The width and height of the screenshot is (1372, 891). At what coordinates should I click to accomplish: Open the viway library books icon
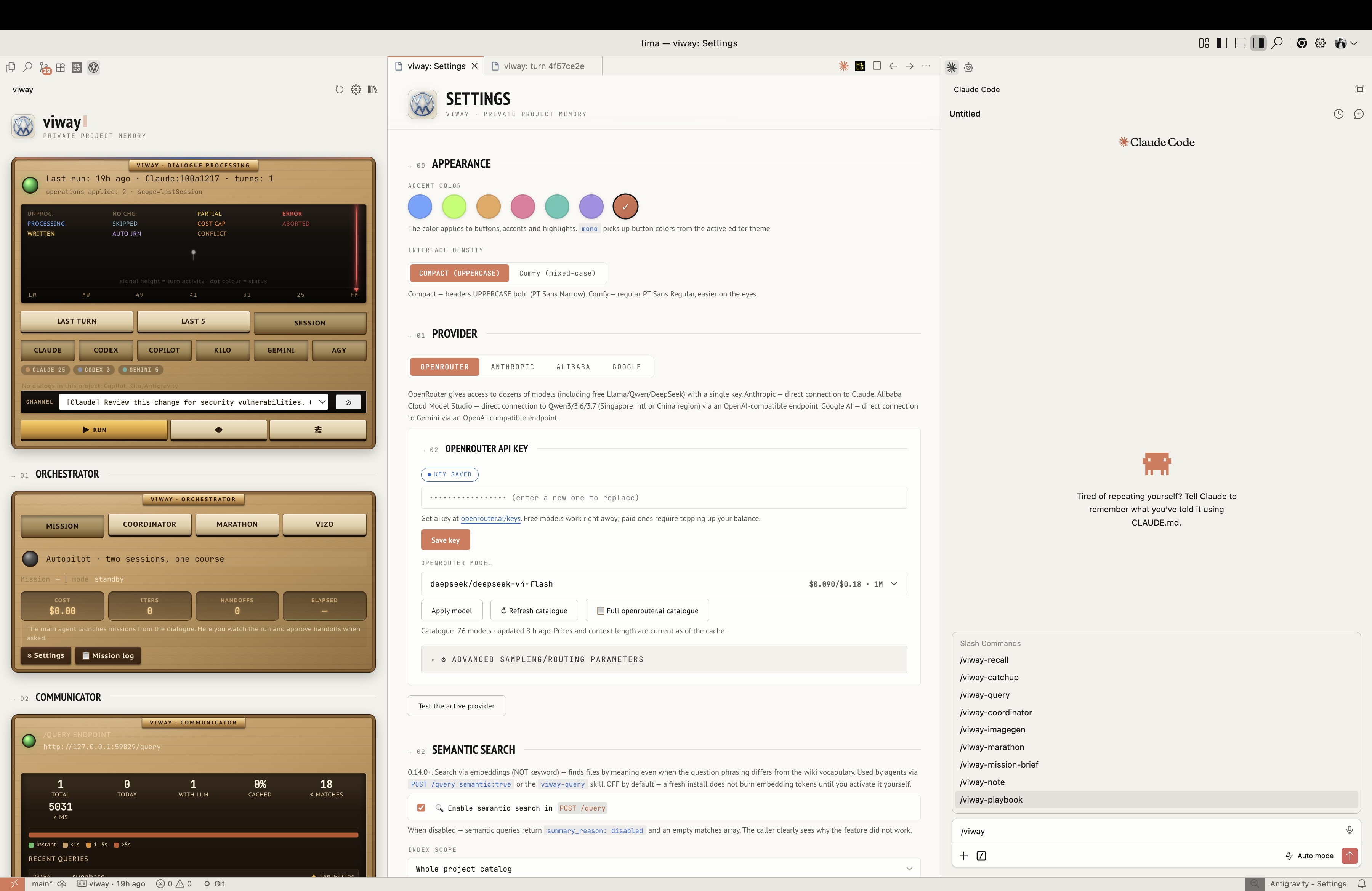pos(372,89)
